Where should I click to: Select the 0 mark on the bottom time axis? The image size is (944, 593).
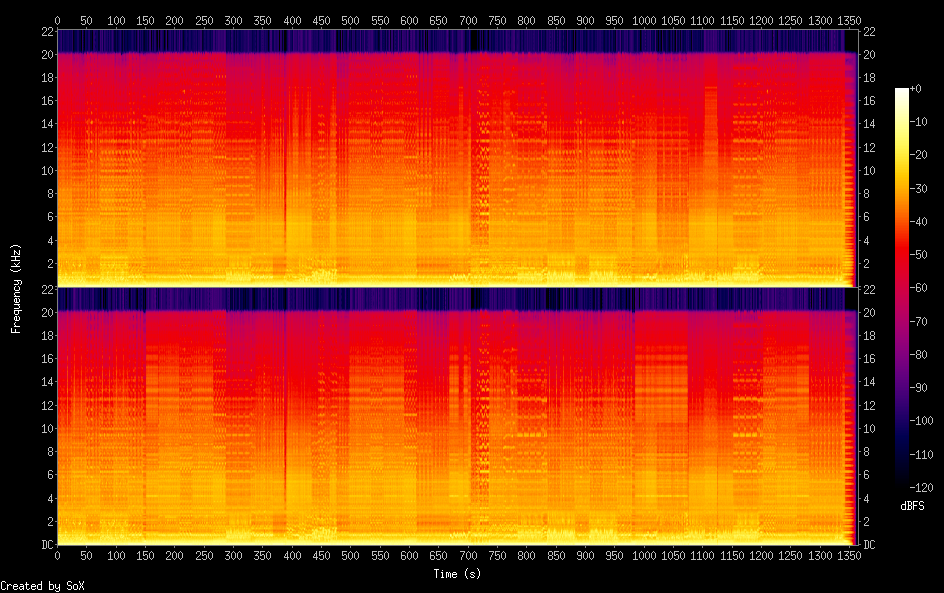point(57,555)
